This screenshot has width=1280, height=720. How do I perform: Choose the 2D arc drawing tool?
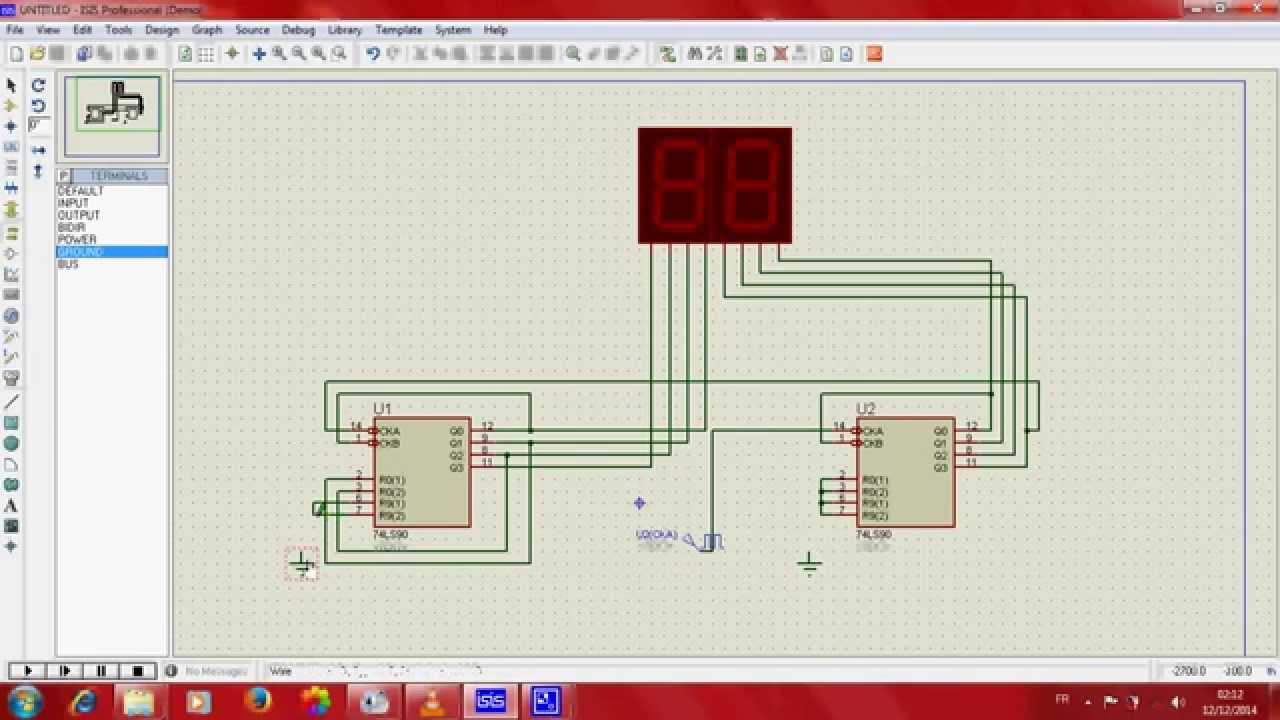(x=12, y=465)
